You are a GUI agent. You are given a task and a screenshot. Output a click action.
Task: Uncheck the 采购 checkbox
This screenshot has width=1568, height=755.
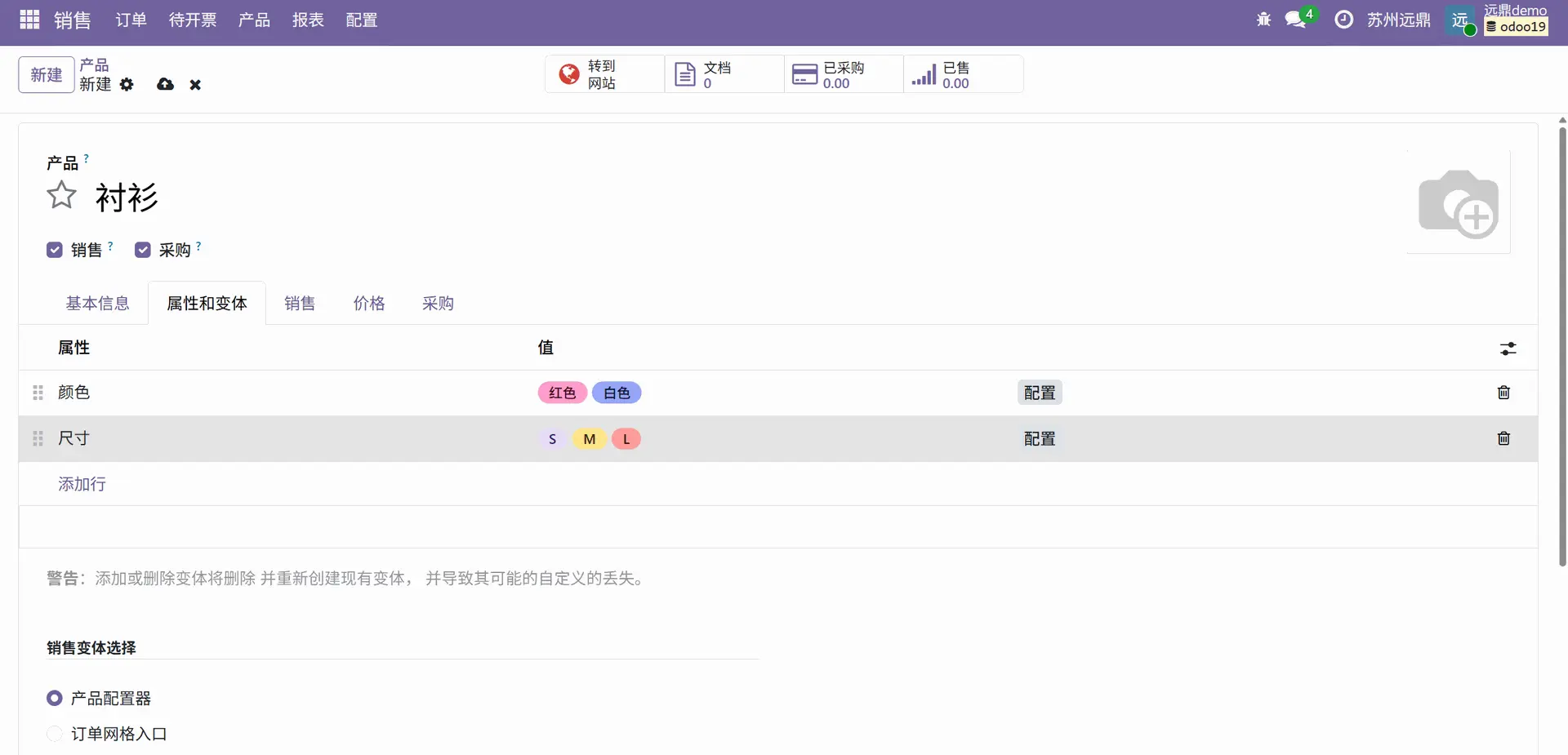click(143, 250)
